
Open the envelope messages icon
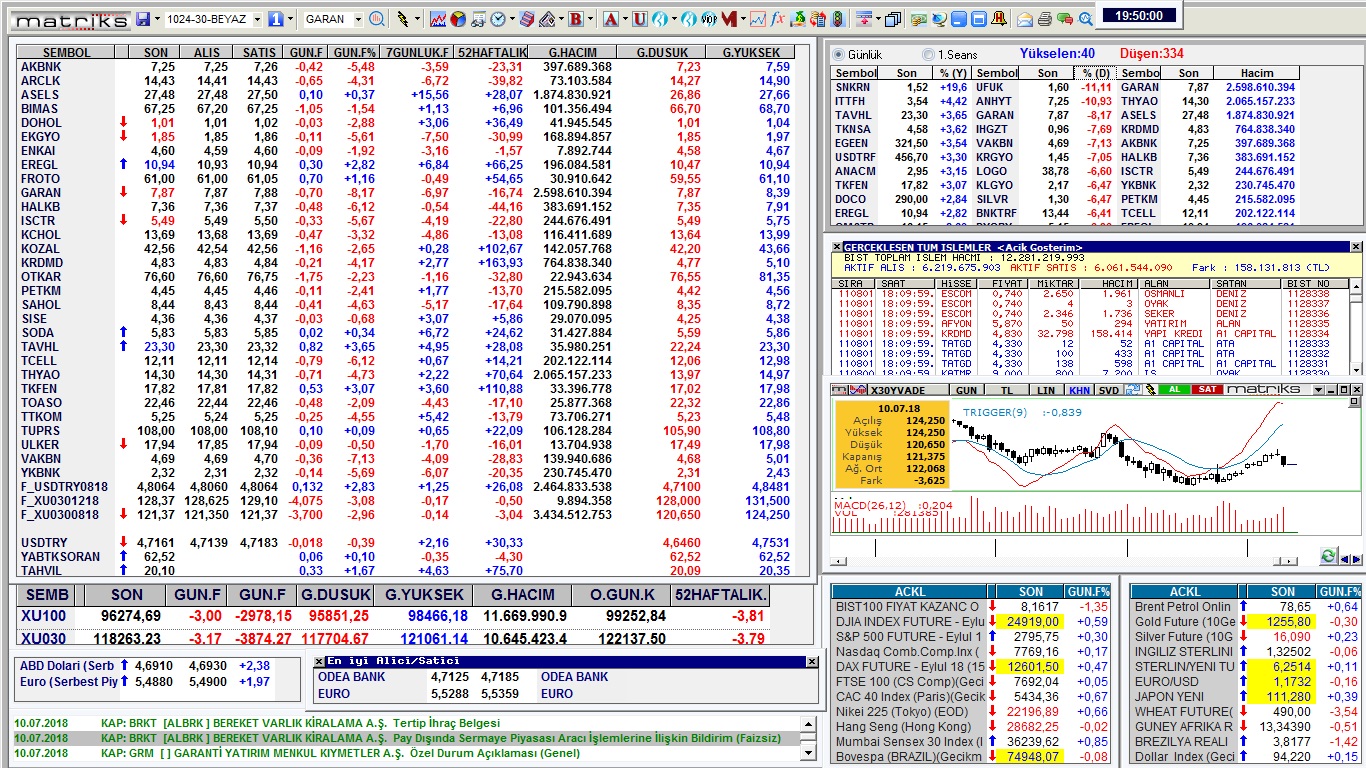coord(1025,19)
